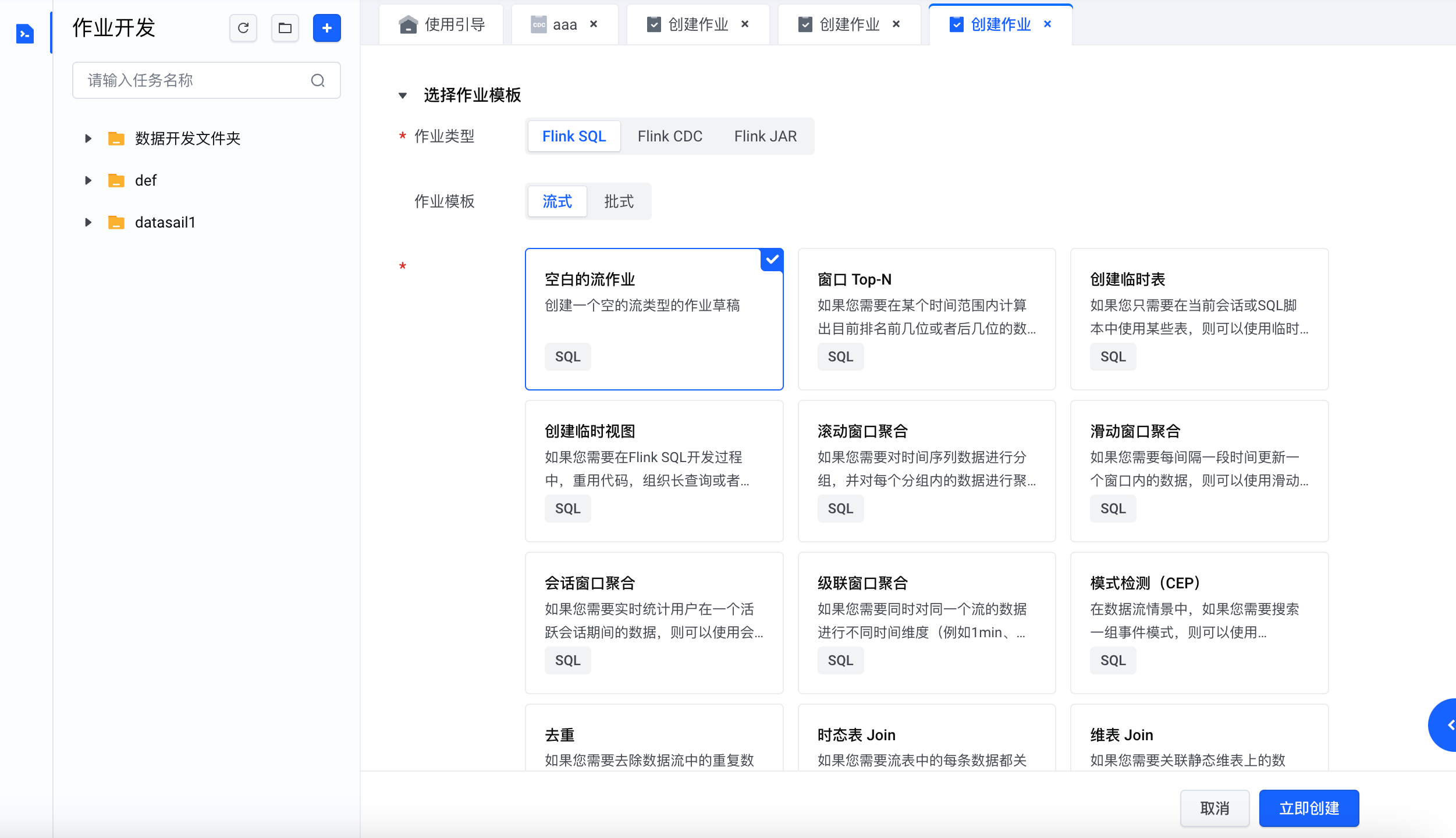Click the folder icon of 数据开发文件夹
This screenshot has width=1456, height=838.
point(116,139)
